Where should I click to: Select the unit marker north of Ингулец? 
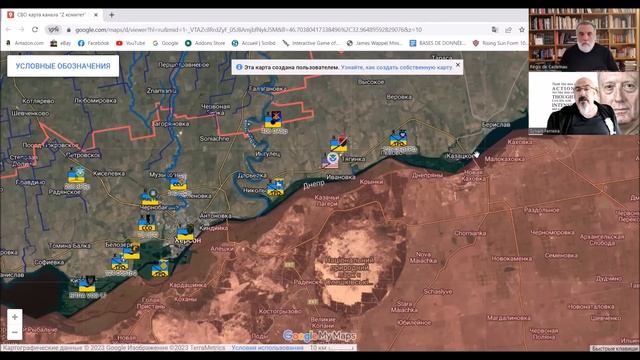click(x=273, y=120)
